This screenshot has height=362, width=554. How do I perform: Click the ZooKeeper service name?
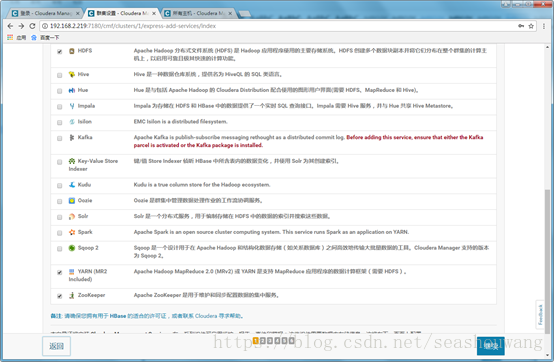click(92, 295)
